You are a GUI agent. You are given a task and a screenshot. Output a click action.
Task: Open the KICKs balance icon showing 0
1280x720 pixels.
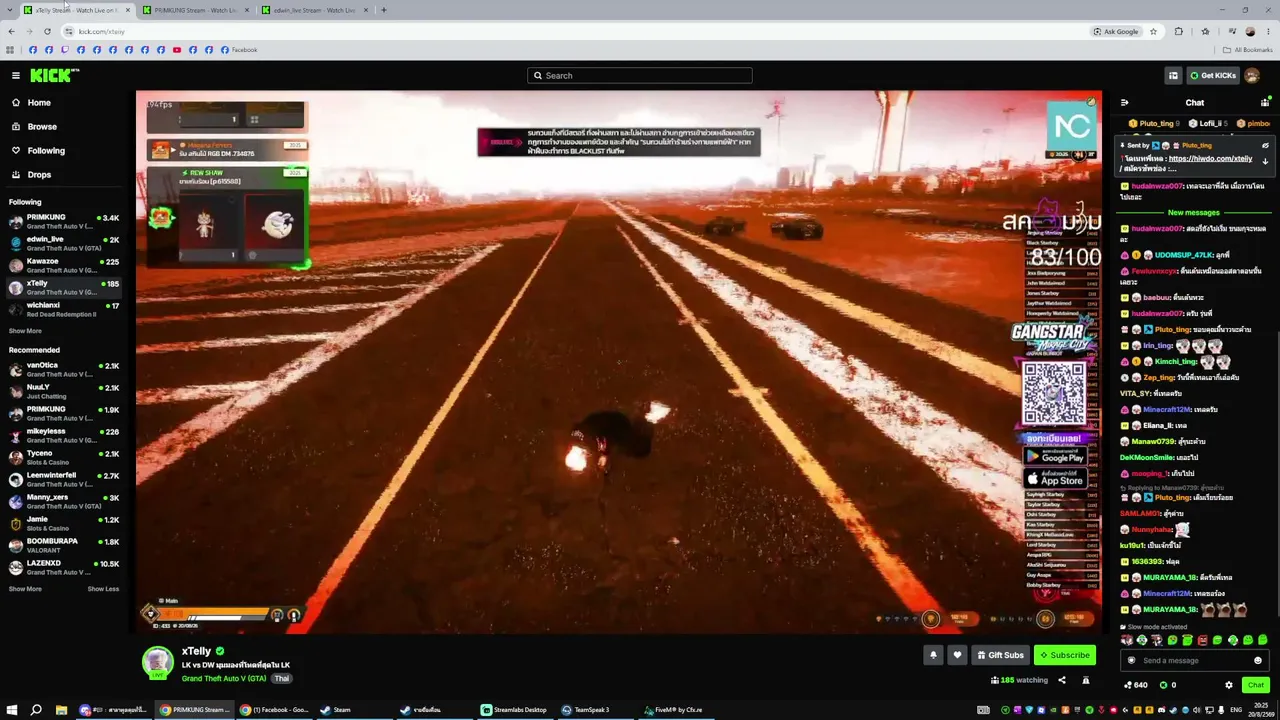point(1167,685)
